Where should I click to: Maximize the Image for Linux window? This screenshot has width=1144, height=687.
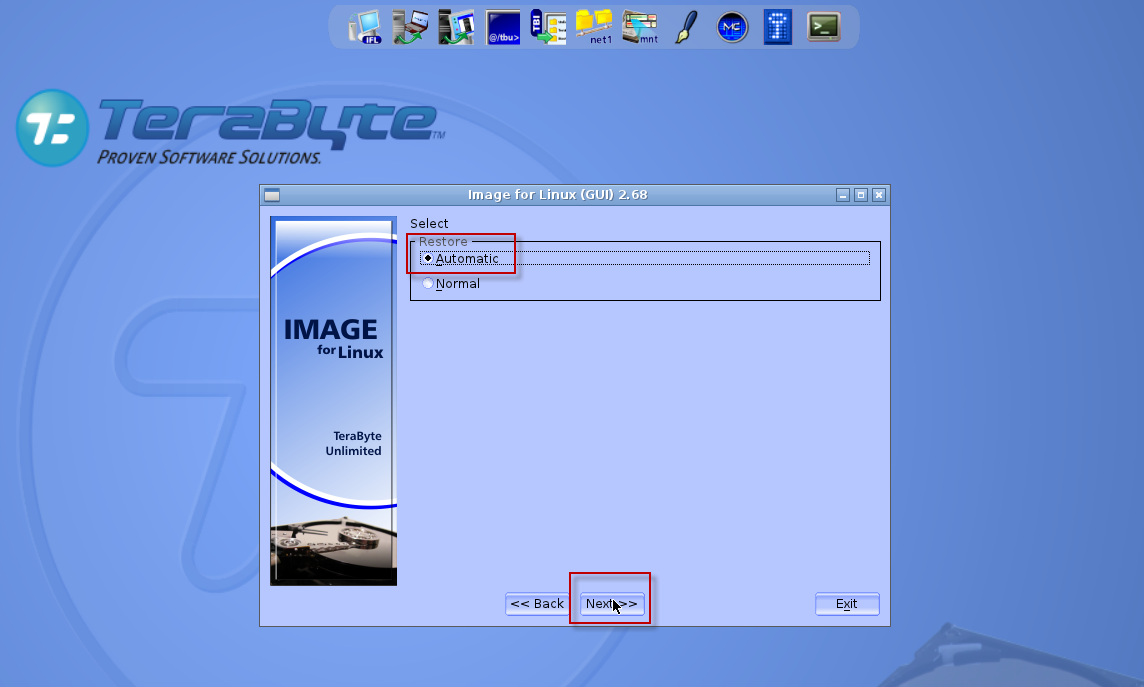[861, 195]
